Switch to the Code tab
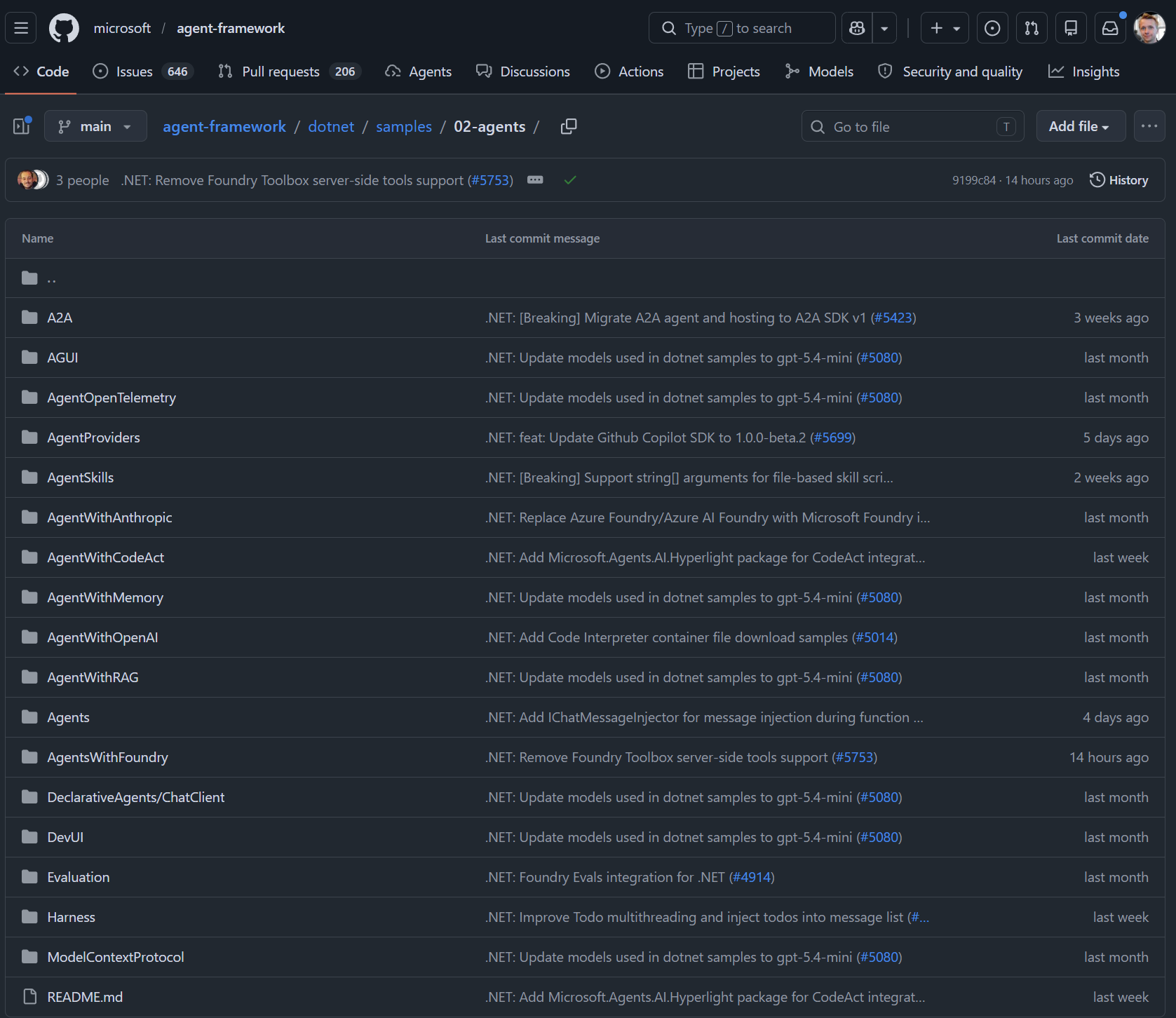1176x1018 pixels. (x=41, y=72)
